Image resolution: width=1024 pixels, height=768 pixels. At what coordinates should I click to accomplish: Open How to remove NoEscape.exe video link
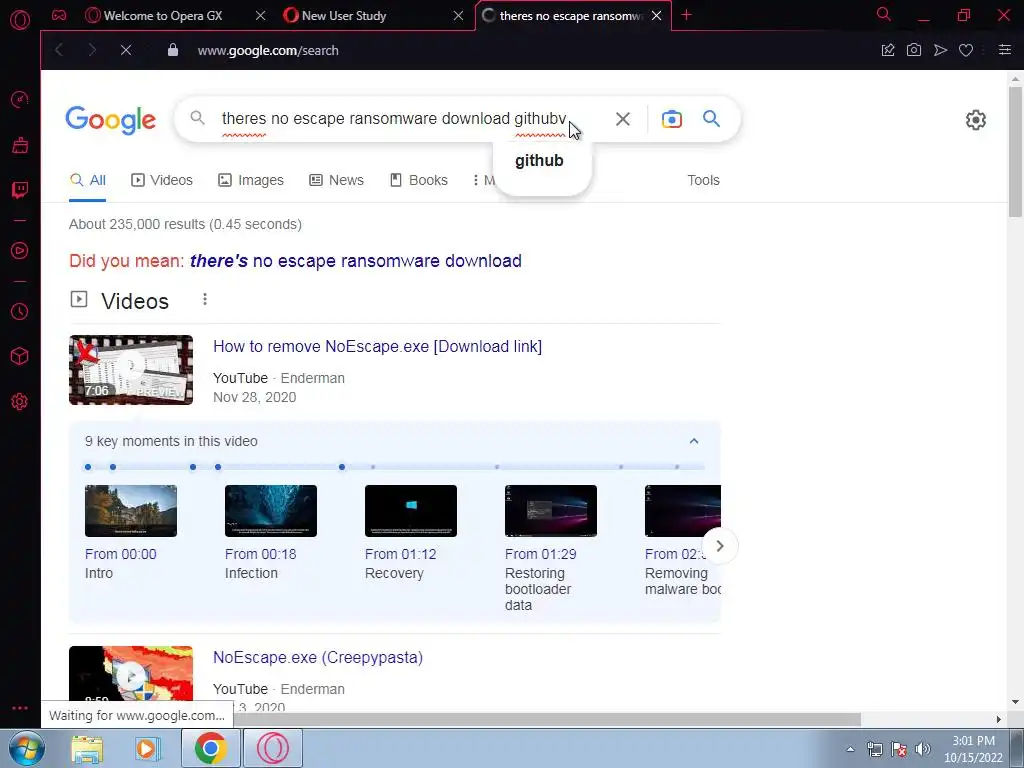tap(377, 347)
